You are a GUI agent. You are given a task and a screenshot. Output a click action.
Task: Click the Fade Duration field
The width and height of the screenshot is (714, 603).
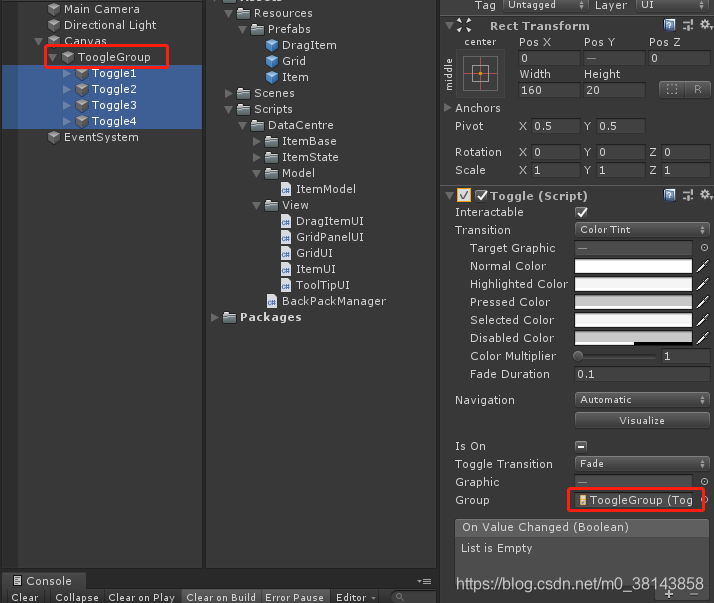(x=642, y=374)
